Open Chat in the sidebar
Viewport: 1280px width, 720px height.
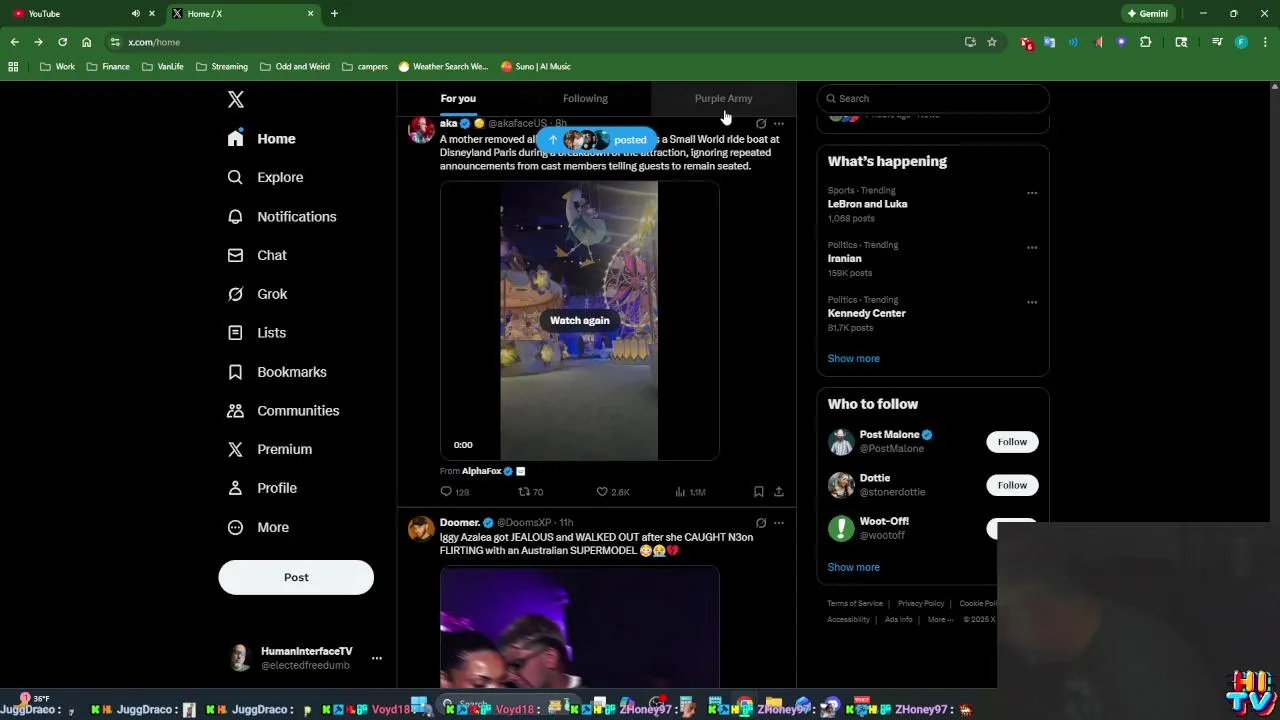(258, 255)
